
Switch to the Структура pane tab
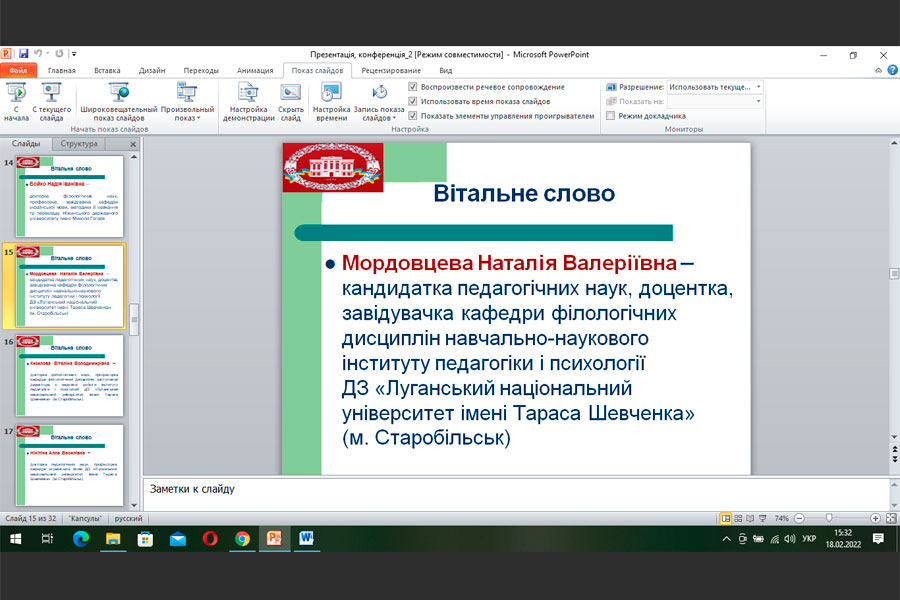(x=79, y=144)
